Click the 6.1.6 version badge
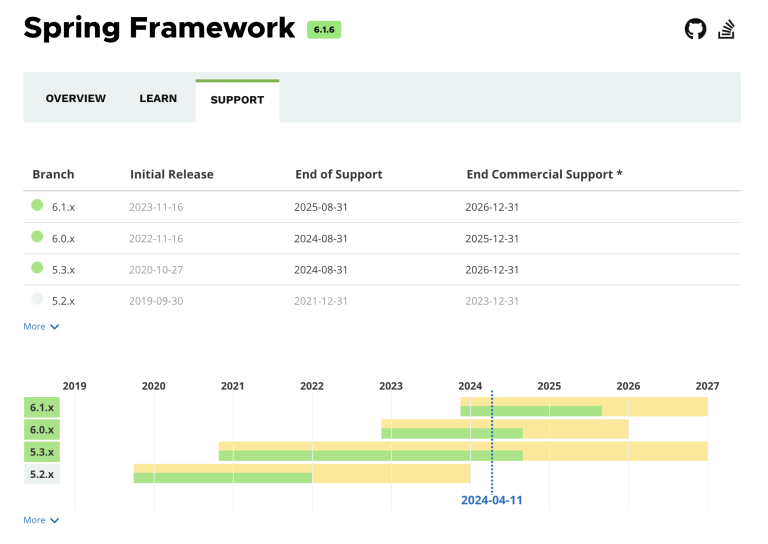Image resolution: width=768 pixels, height=544 pixels. coord(324,30)
